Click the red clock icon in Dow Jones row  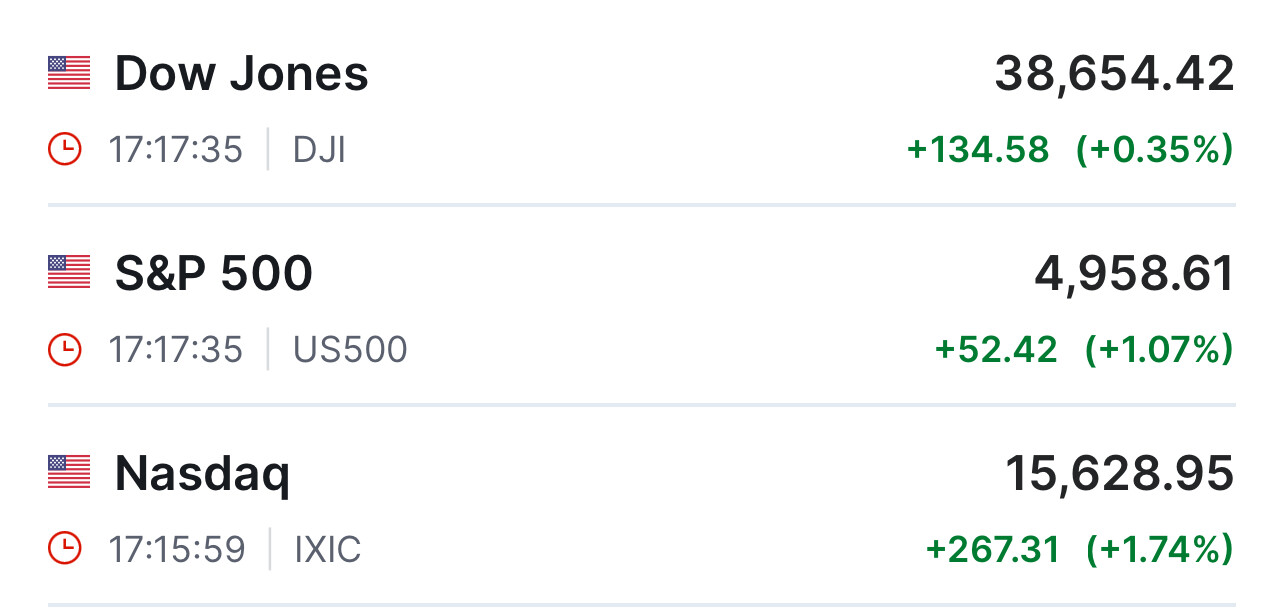click(x=65, y=150)
